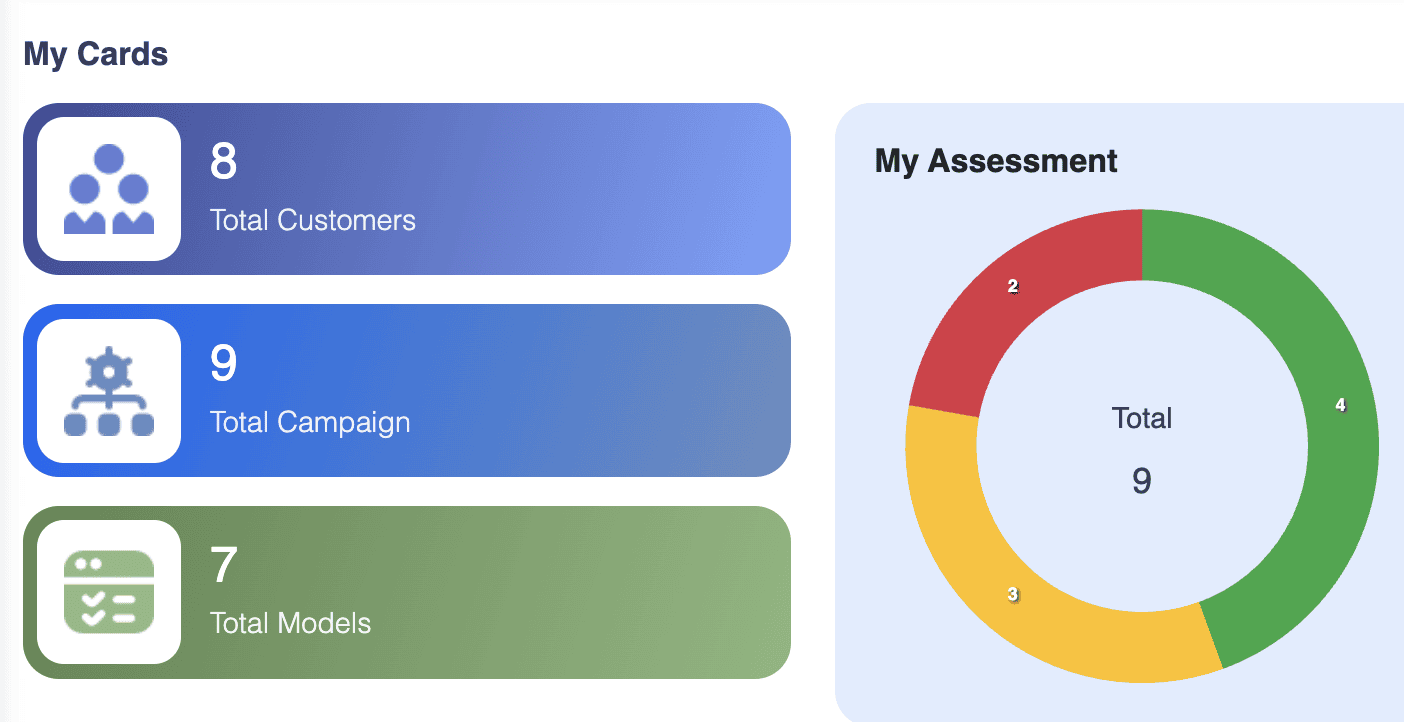Viewport: 1404px width, 722px height.
Task: Click the Total text in donut center
Action: tap(1142, 418)
